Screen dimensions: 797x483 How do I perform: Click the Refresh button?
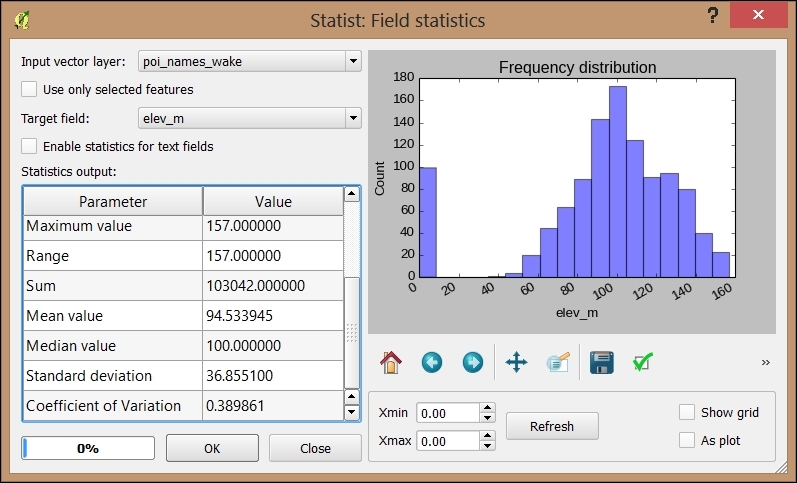tap(552, 426)
